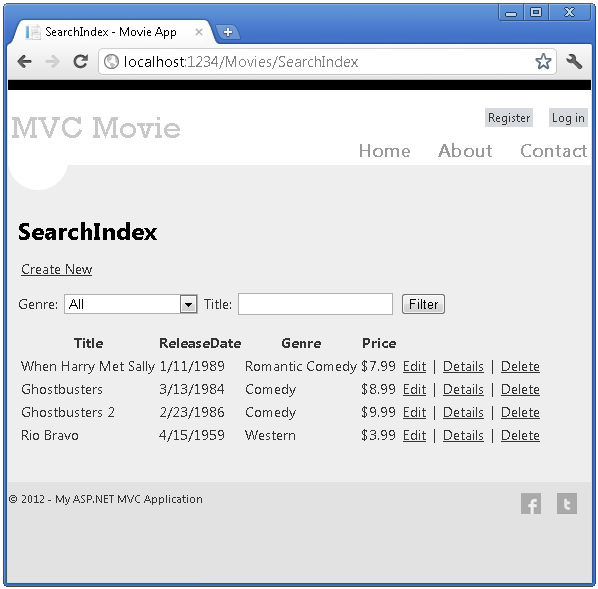Click the '$9.99' price cell
The width and height of the screenshot is (598, 589).
coord(378,412)
